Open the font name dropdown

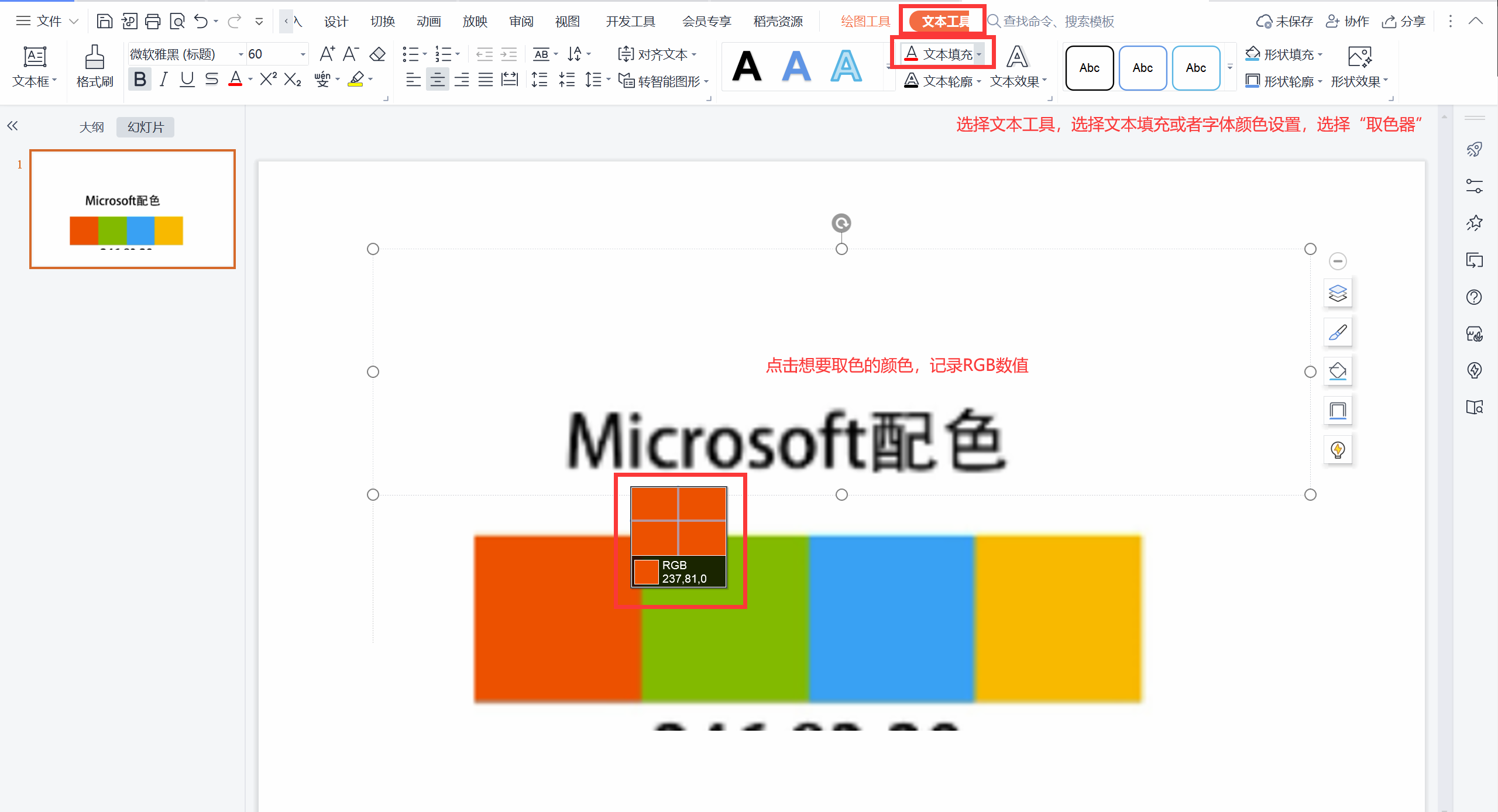point(240,54)
